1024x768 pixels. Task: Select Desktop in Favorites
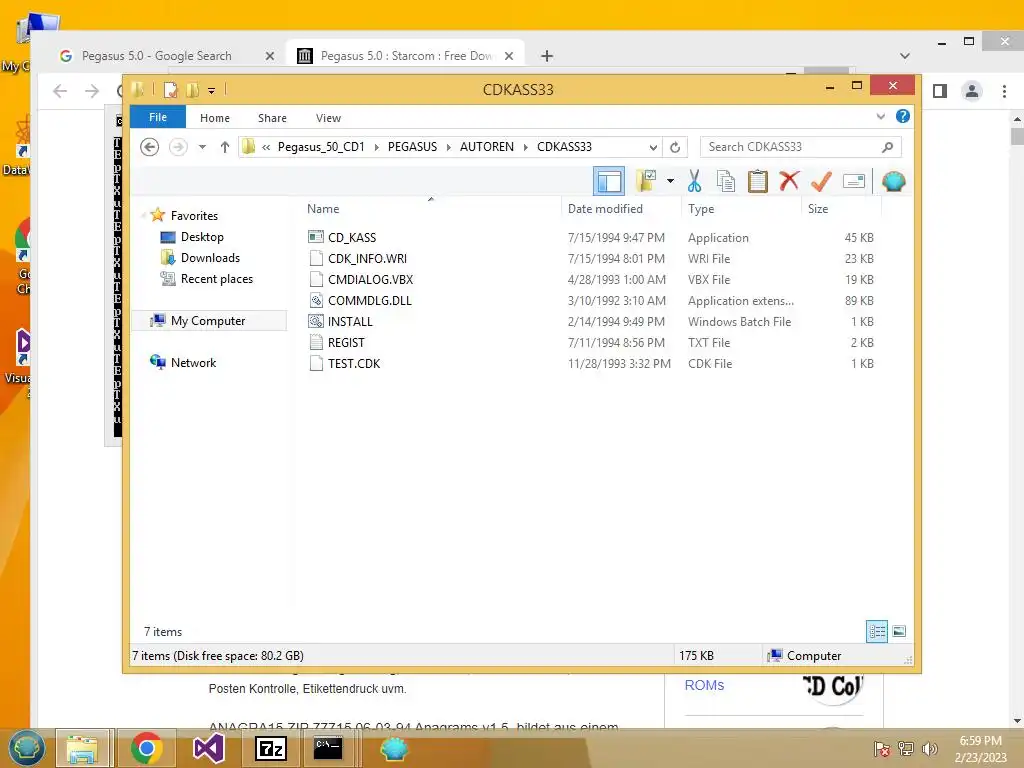pyautogui.click(x=202, y=237)
